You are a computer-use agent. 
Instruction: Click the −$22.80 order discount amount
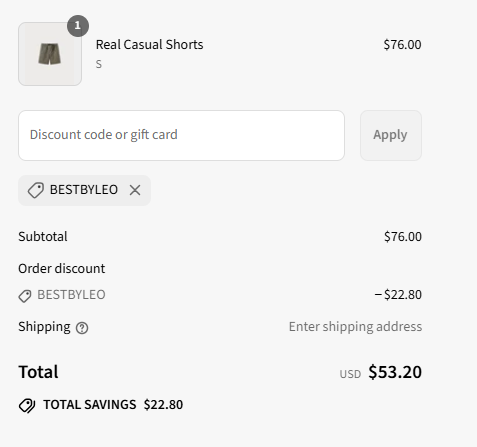pos(398,295)
